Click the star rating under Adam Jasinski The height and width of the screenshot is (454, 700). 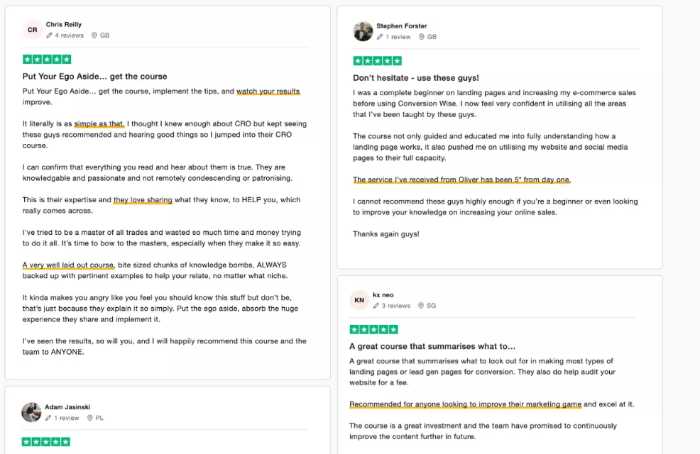click(x=46, y=442)
